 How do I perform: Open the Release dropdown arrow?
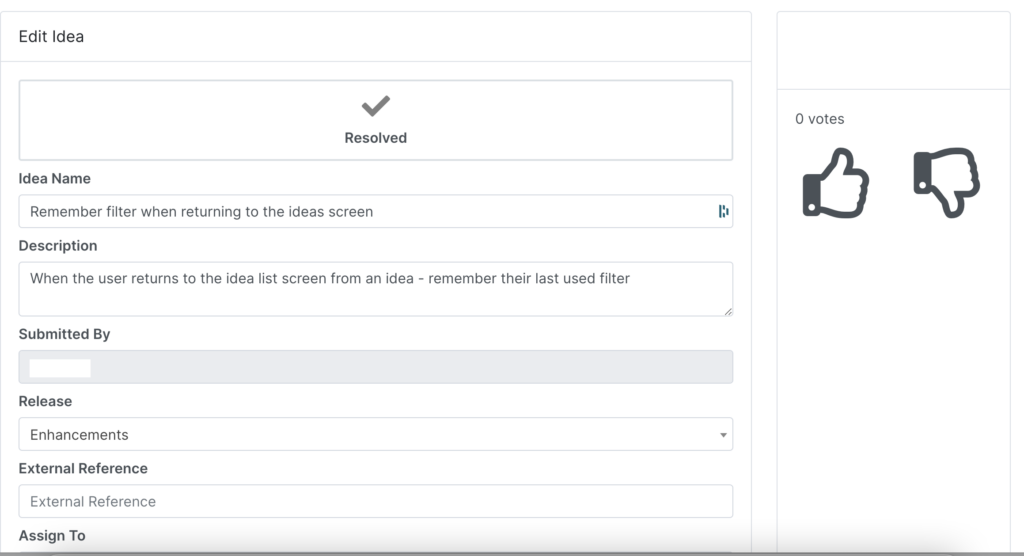723,435
